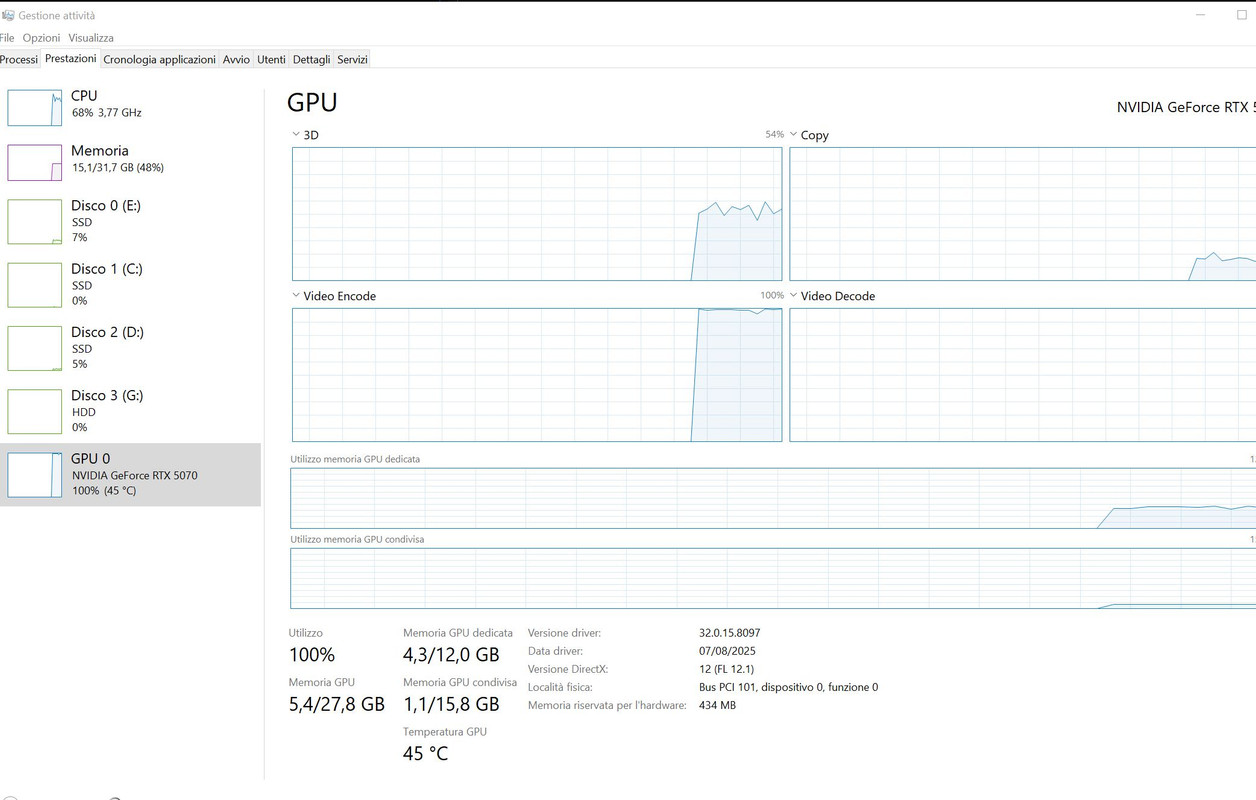
Task: Click the NVIDIA GeForce RTX 5070 sidebar label
Action: [x=135, y=476]
